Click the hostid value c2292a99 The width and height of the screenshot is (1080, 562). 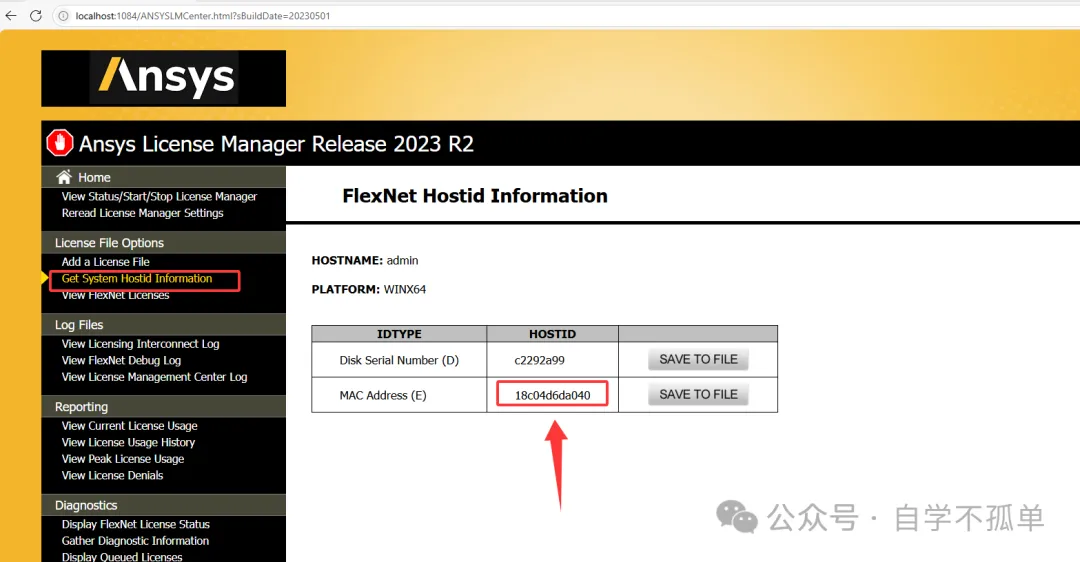point(539,360)
